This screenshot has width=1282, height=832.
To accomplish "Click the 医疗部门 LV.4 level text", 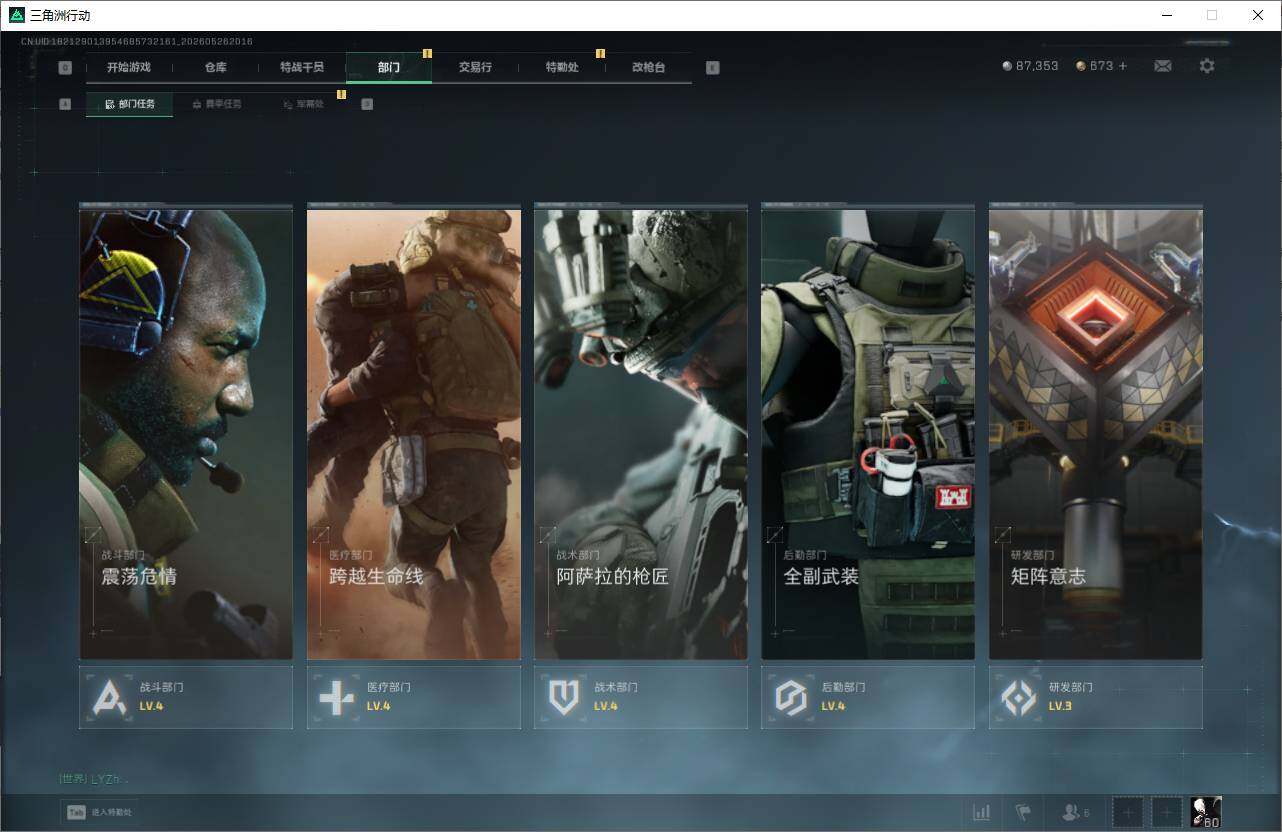I will (378, 706).
